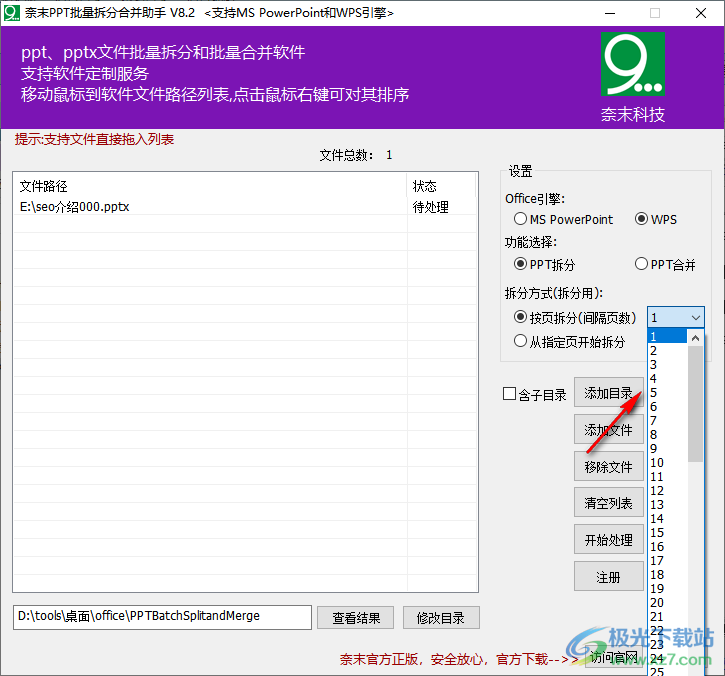
Task: Choose 5 from the interval list
Action: click(x=667, y=393)
